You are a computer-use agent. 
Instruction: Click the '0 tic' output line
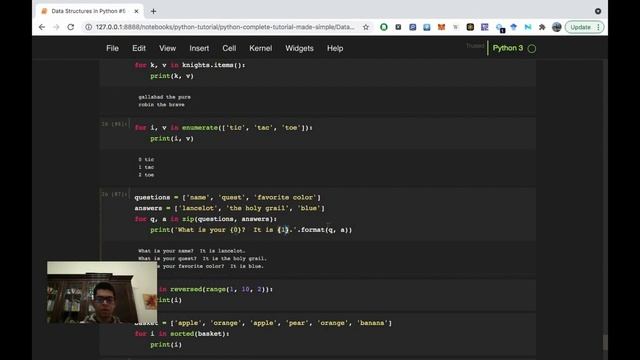click(x=146, y=159)
